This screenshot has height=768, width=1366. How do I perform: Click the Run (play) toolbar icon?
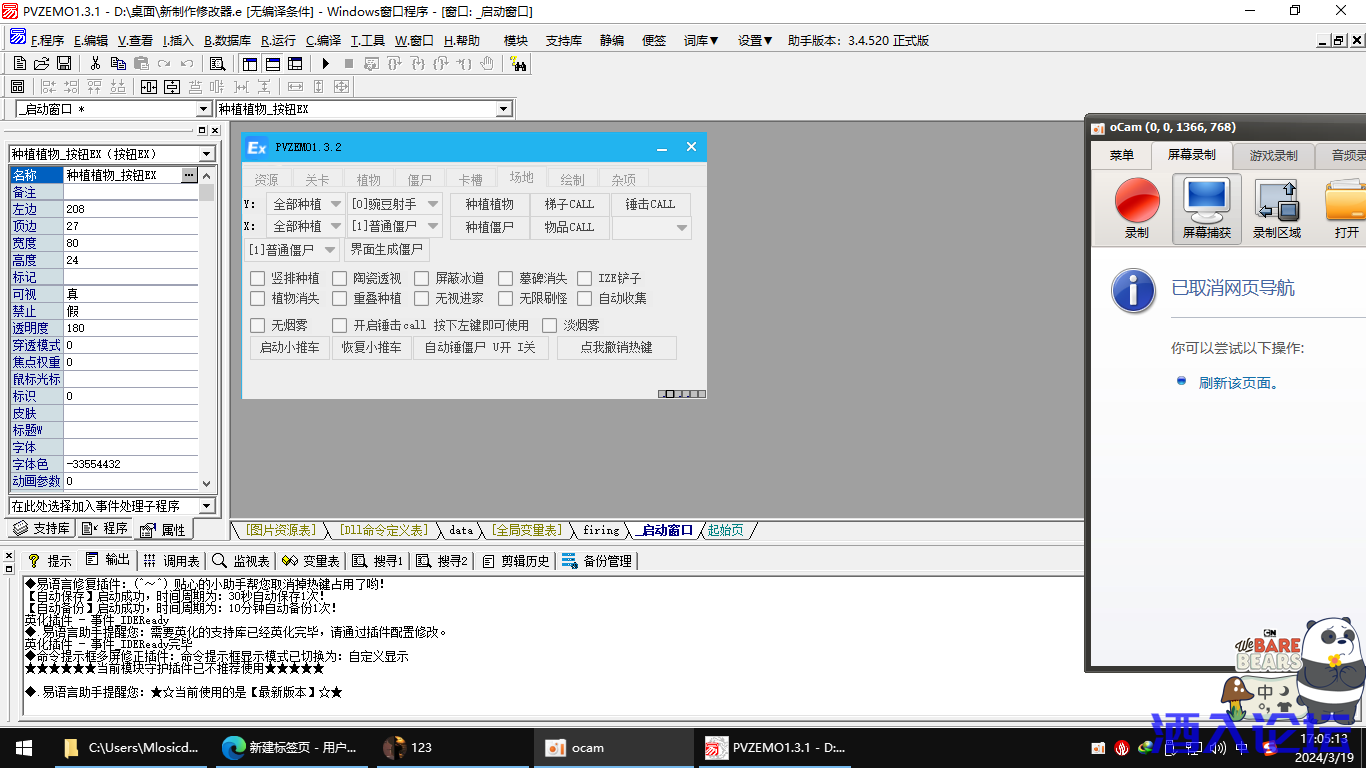[x=325, y=64]
